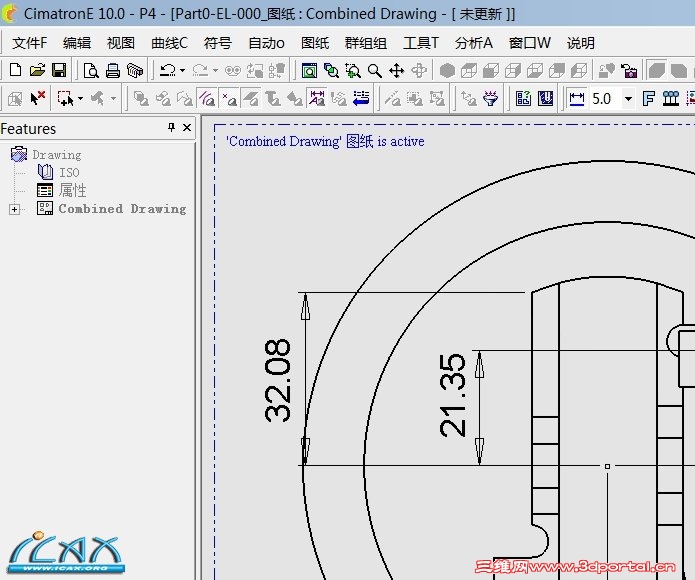Image resolution: width=695 pixels, height=580 pixels.
Task: Open the undo history dropdown arrow
Action: [x=182, y=70]
